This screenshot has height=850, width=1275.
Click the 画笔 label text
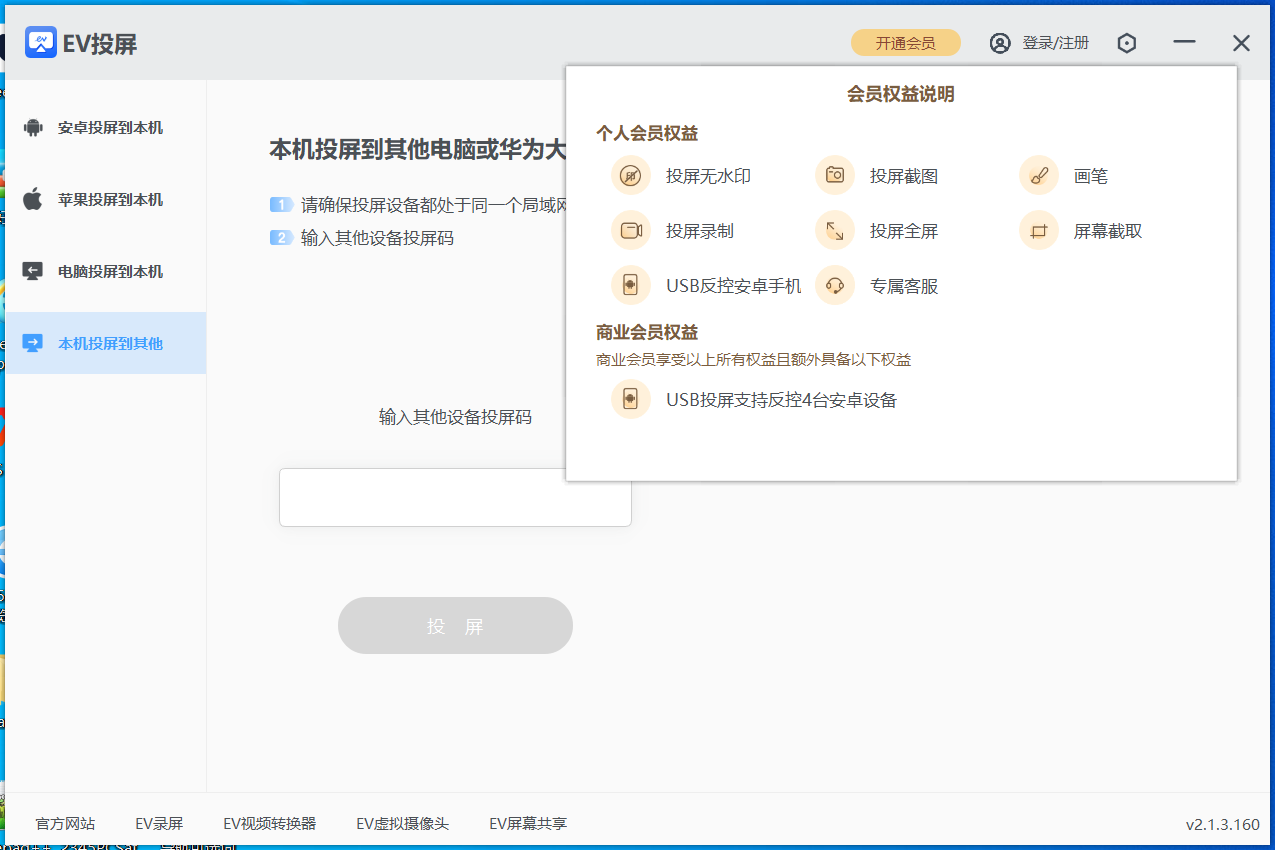[x=1091, y=176]
